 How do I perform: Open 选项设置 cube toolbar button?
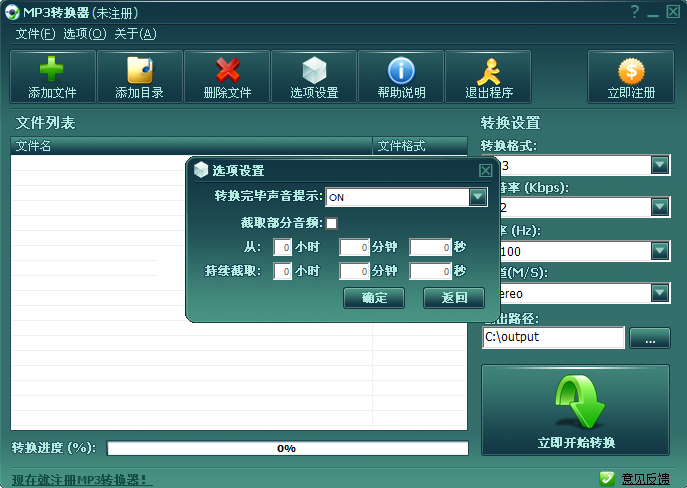[x=314, y=77]
